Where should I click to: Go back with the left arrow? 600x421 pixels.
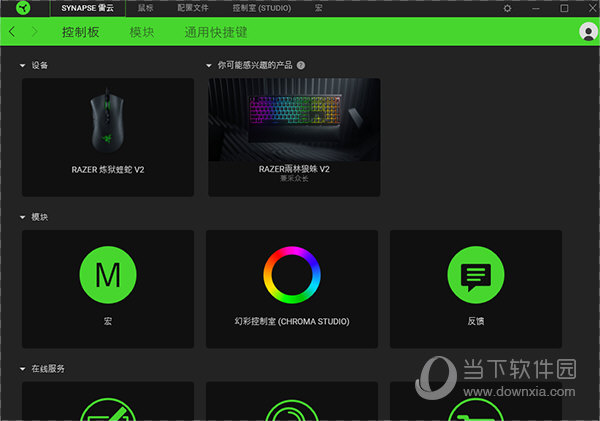pyautogui.click(x=12, y=32)
